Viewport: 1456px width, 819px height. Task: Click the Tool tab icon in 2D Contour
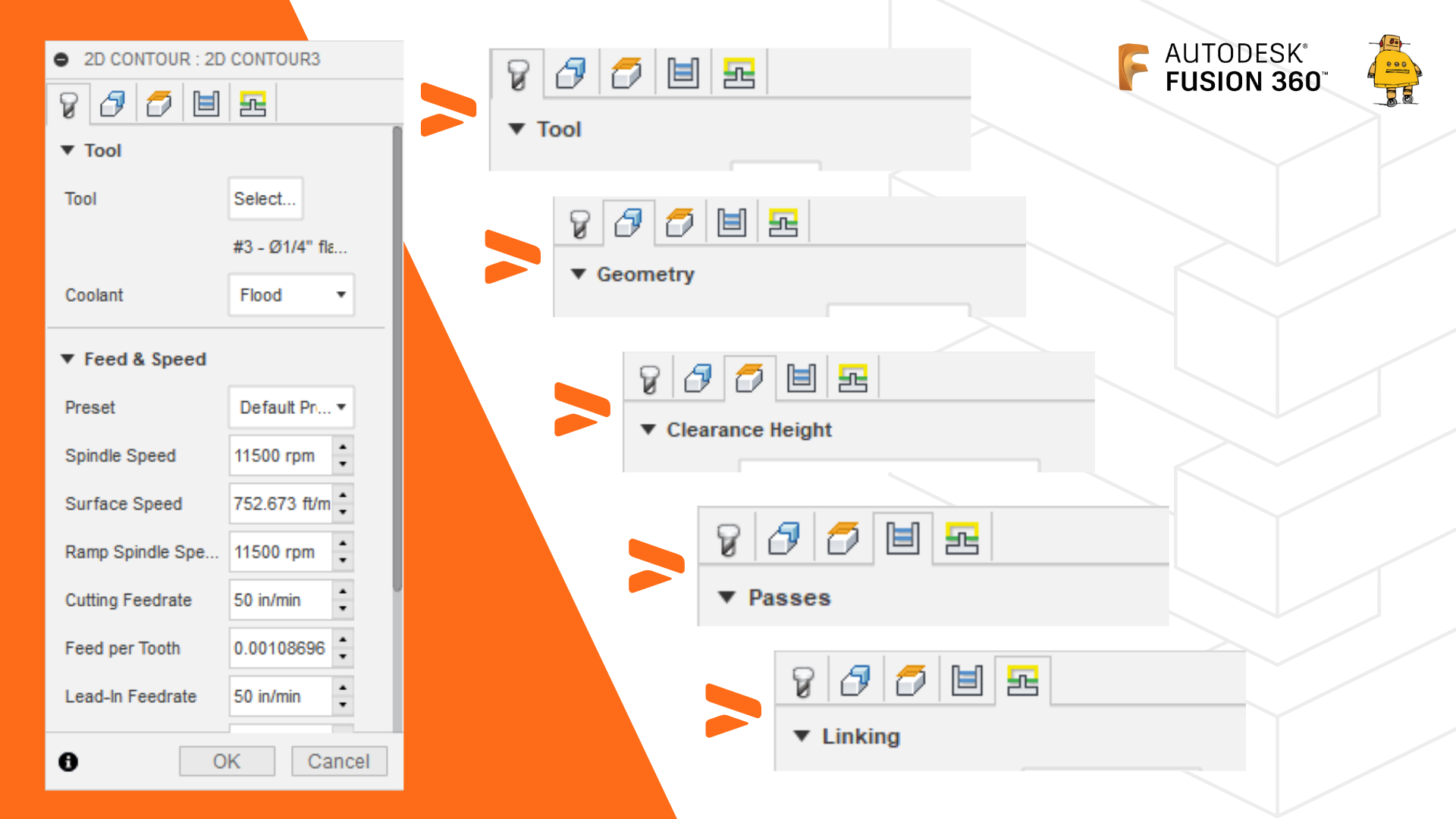click(83, 103)
